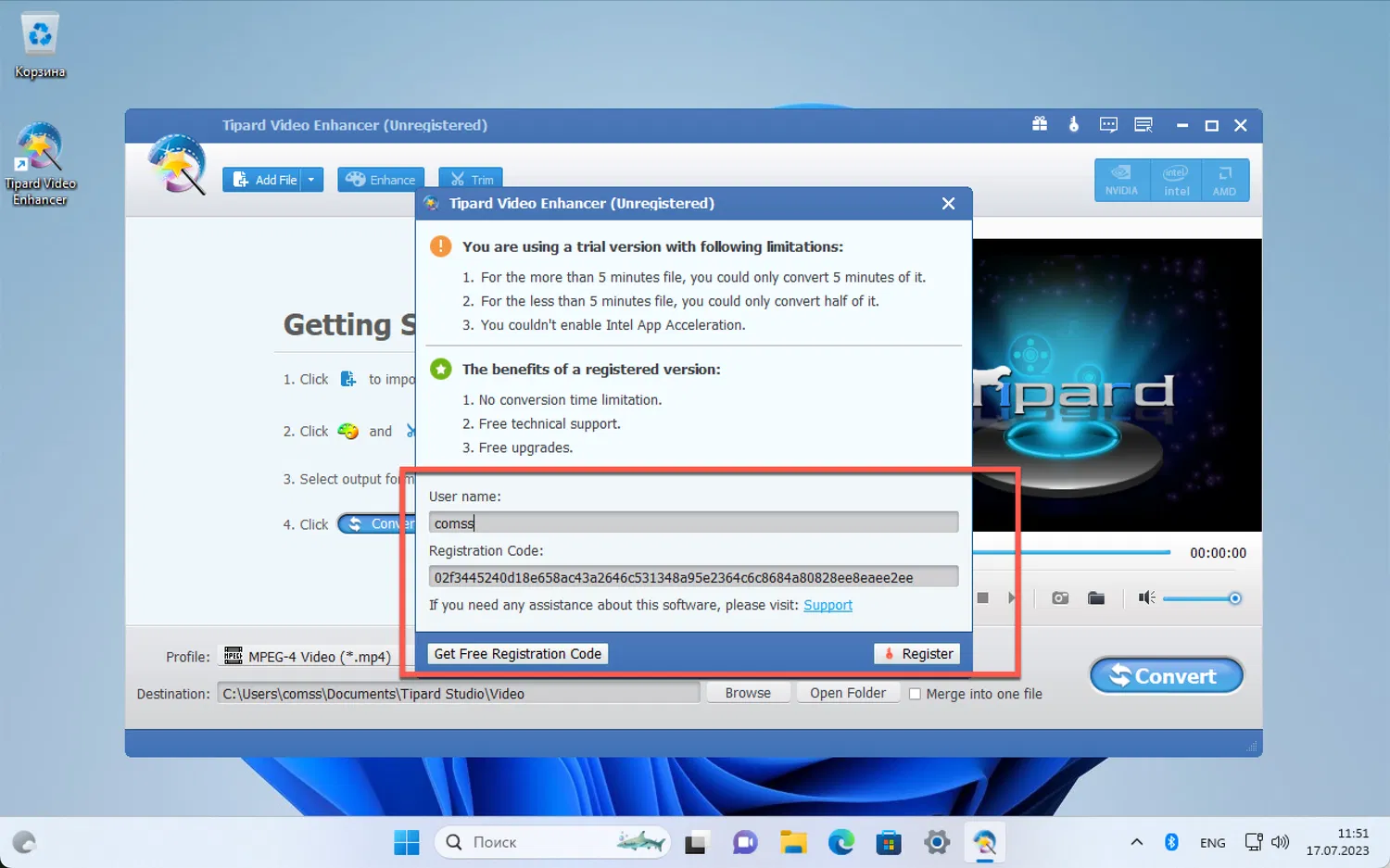The width and height of the screenshot is (1390, 868).
Task: Show hidden tray icons chevron
Action: [1136, 842]
